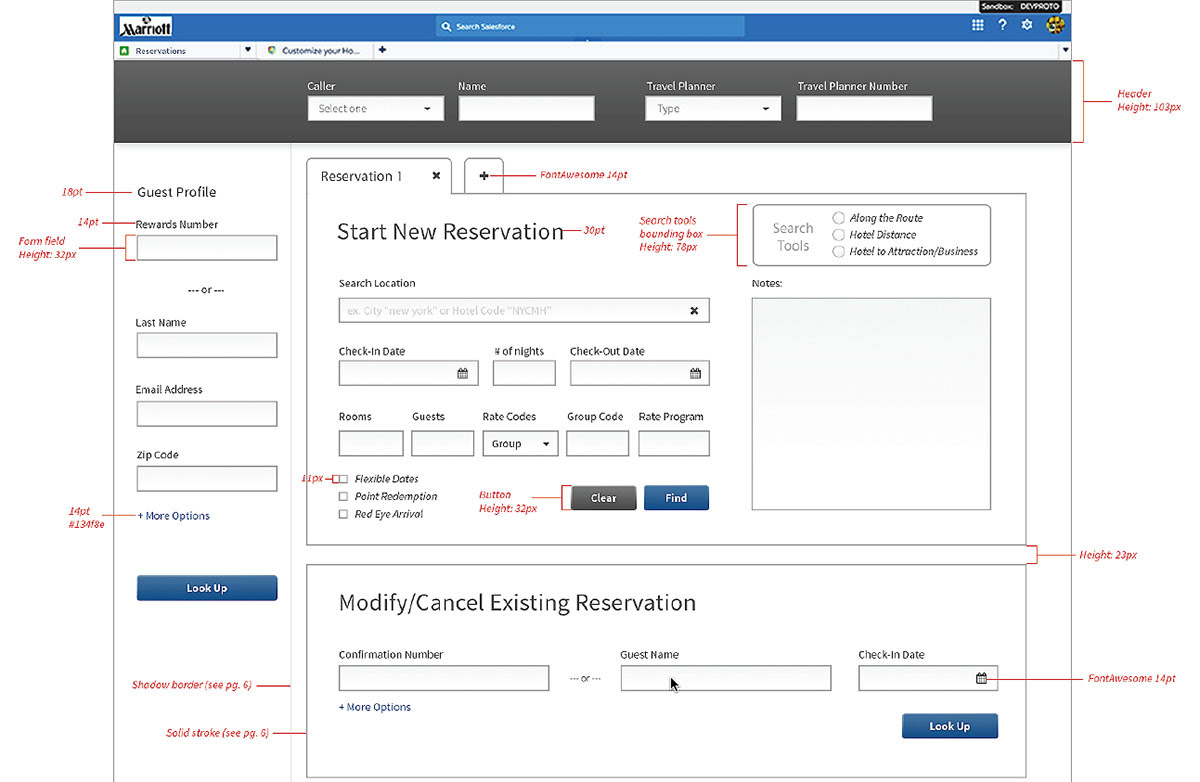Image resolution: width=1200 pixels, height=782 pixels.
Task: Click the Find button
Action: coord(676,498)
